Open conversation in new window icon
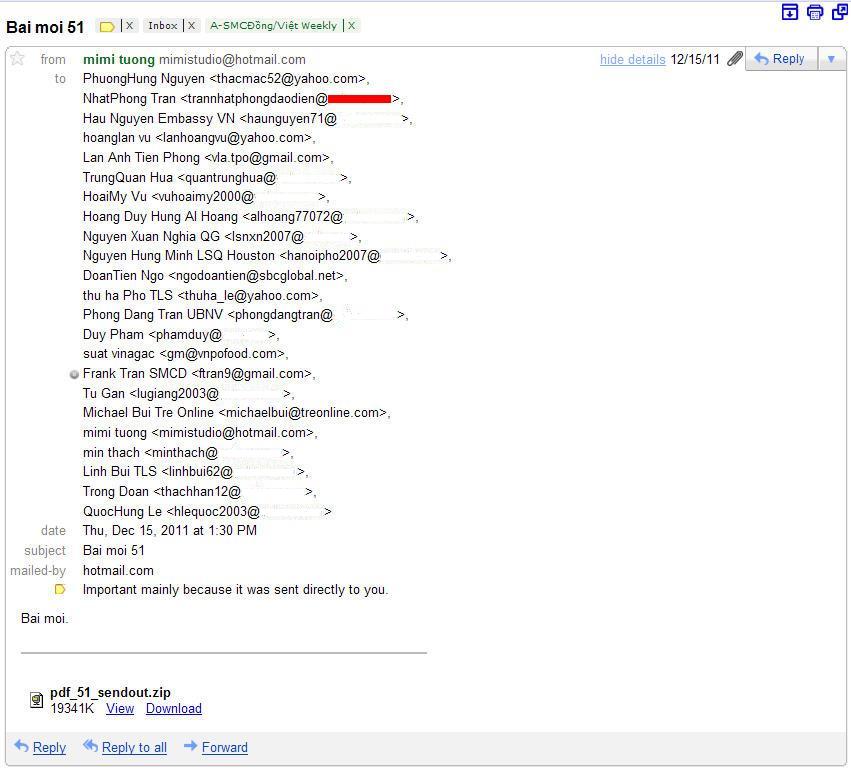The image size is (851, 770). (838, 12)
